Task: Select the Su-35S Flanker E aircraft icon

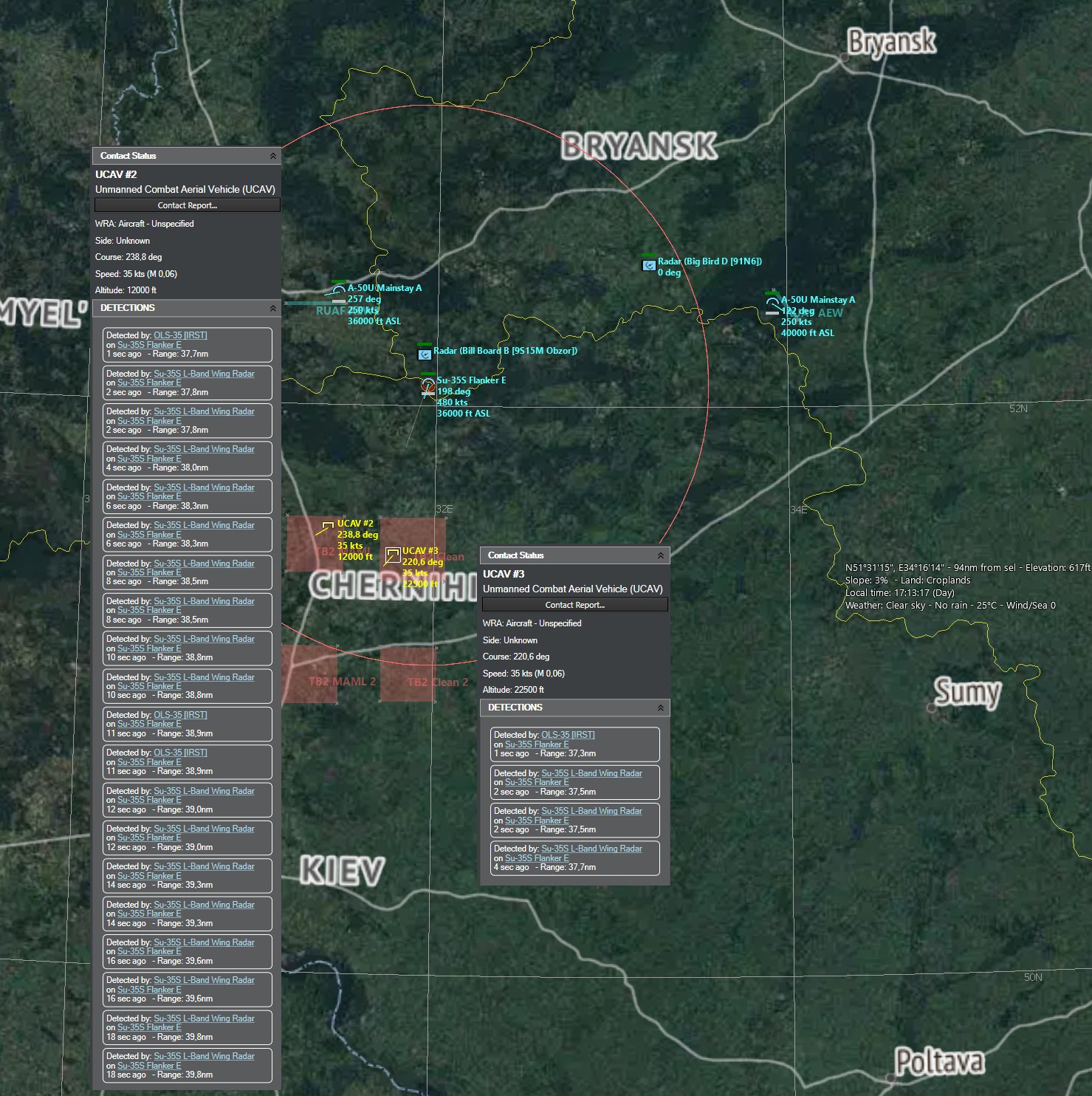Action: point(428,385)
